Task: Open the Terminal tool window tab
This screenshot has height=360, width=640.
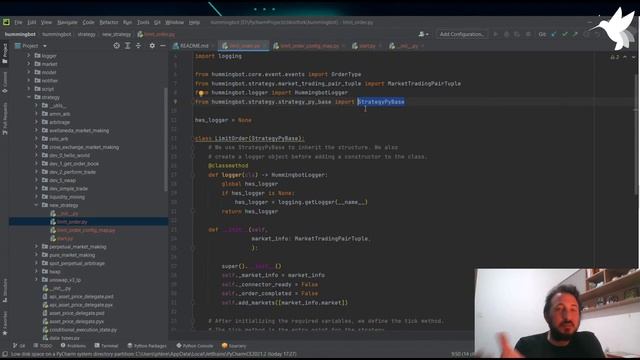Action: pyautogui.click(x=106, y=346)
